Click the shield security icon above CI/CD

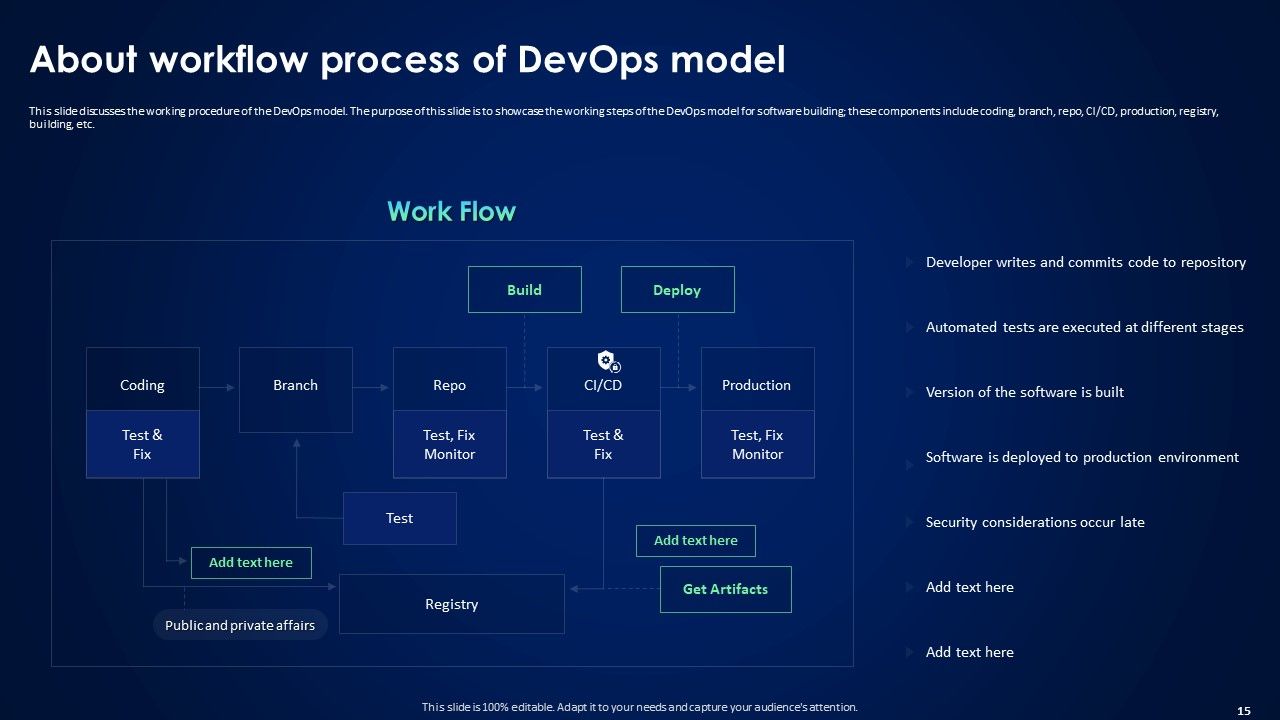click(607, 358)
